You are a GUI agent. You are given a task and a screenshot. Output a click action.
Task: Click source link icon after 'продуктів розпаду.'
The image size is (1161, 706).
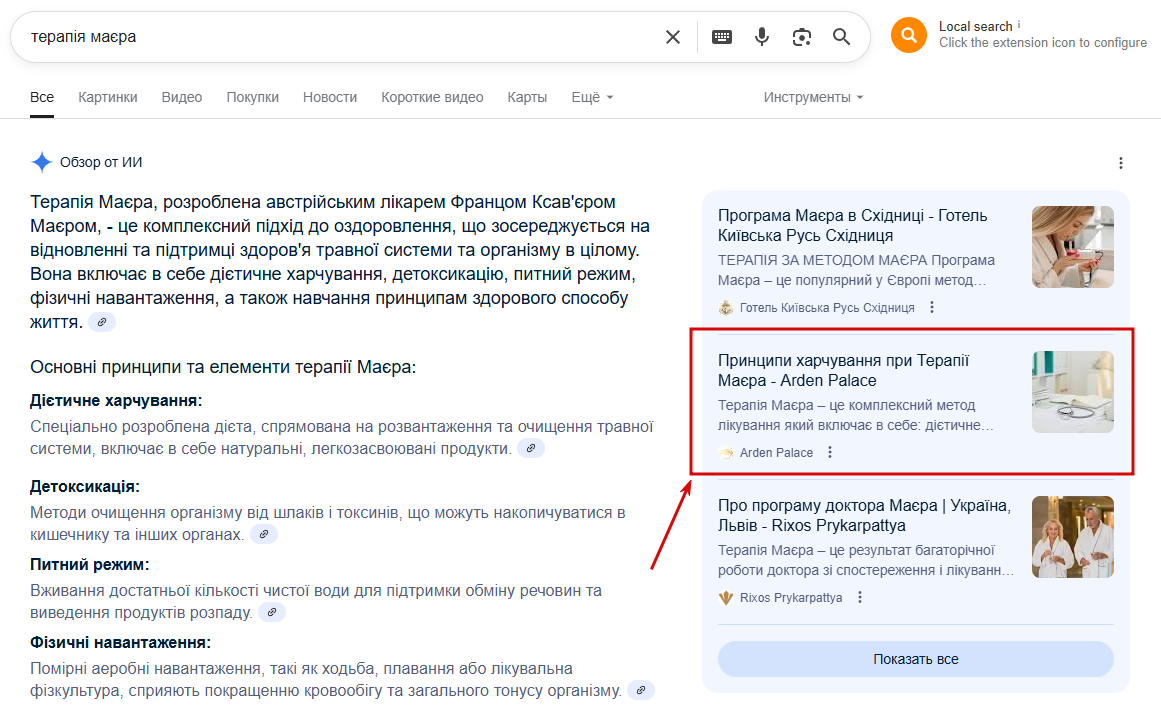pyautogui.click(x=272, y=612)
